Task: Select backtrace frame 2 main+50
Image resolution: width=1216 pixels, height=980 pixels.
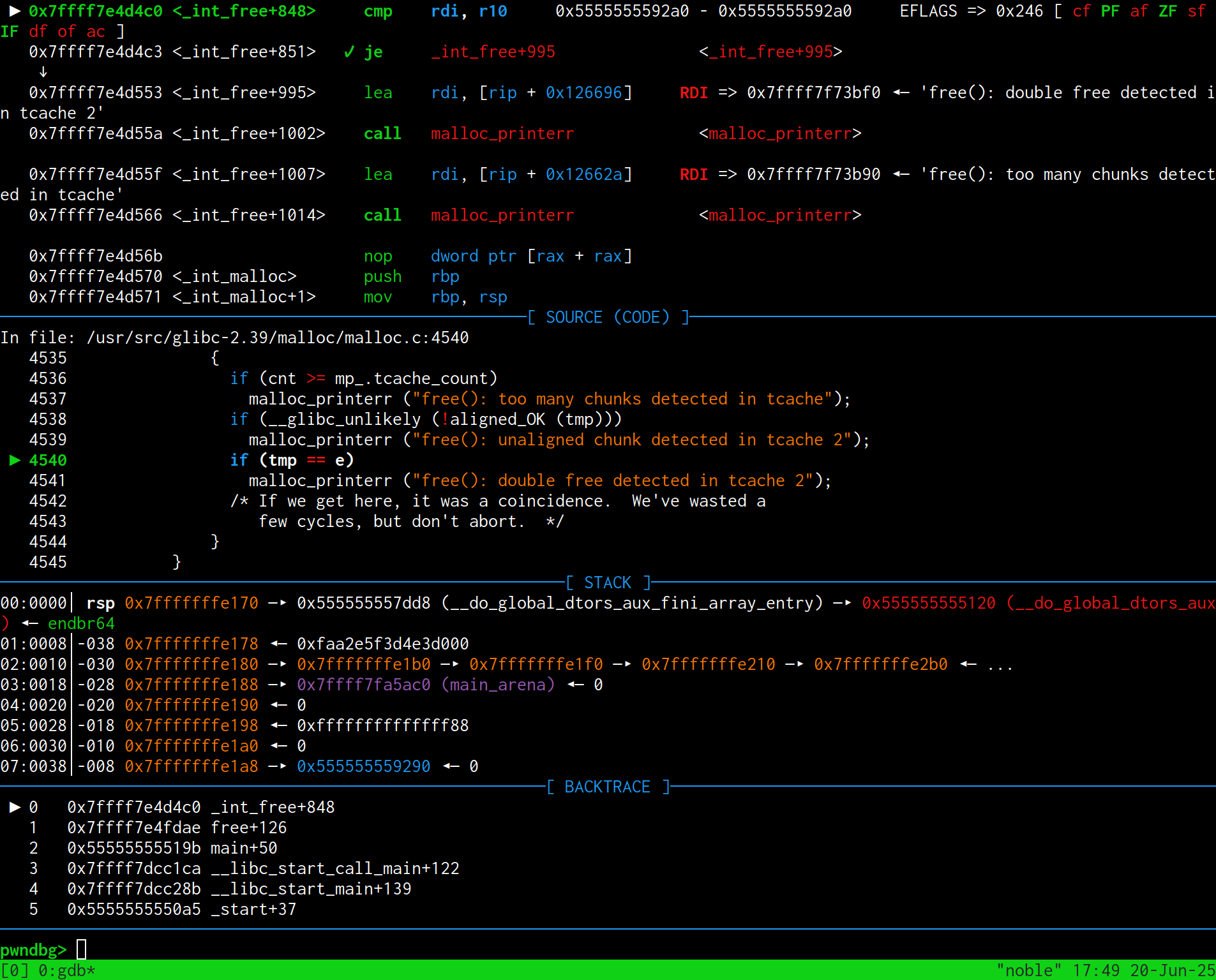Action: coord(172,848)
